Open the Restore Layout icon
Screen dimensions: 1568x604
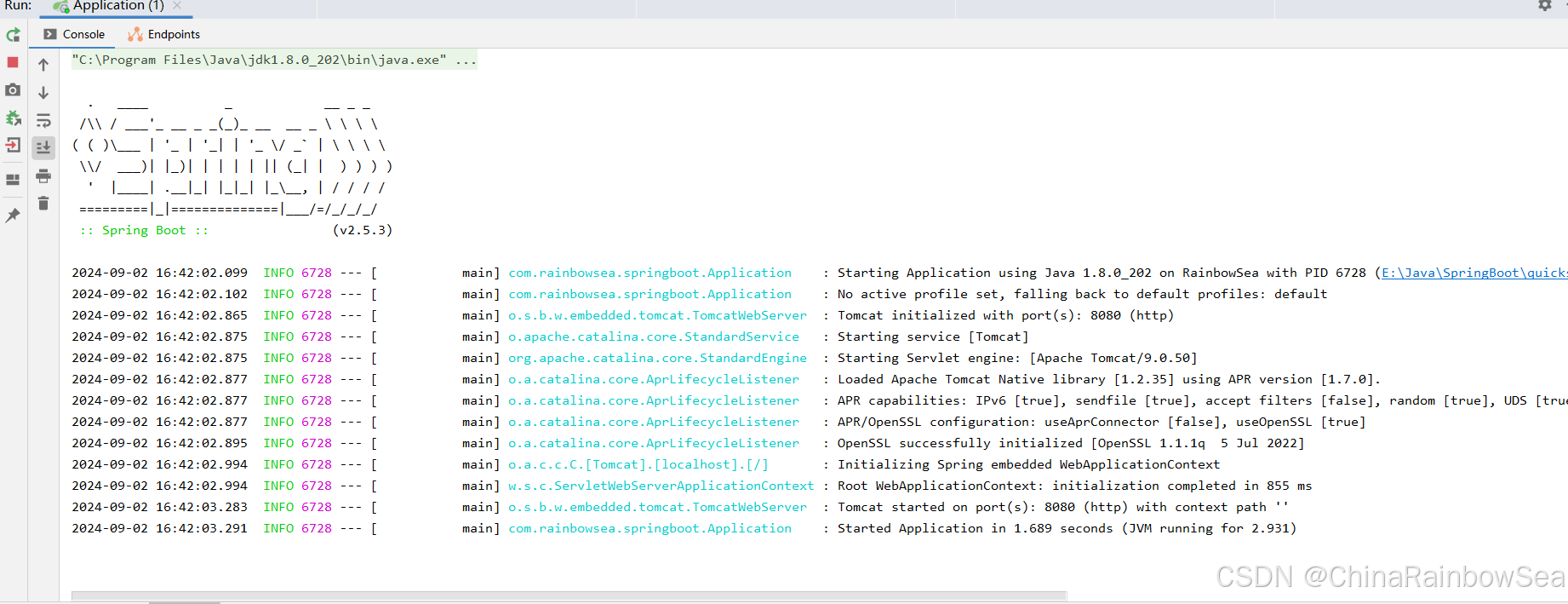pyautogui.click(x=13, y=180)
